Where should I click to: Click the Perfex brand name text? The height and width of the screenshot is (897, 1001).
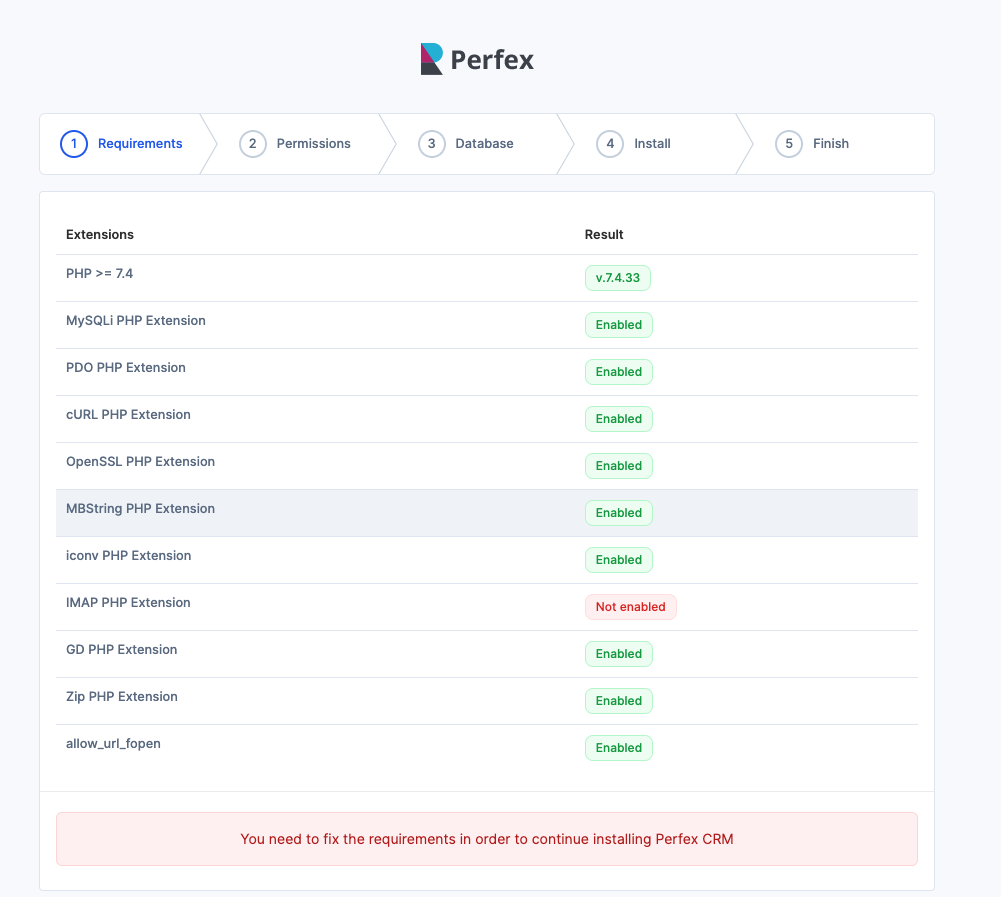pos(492,60)
